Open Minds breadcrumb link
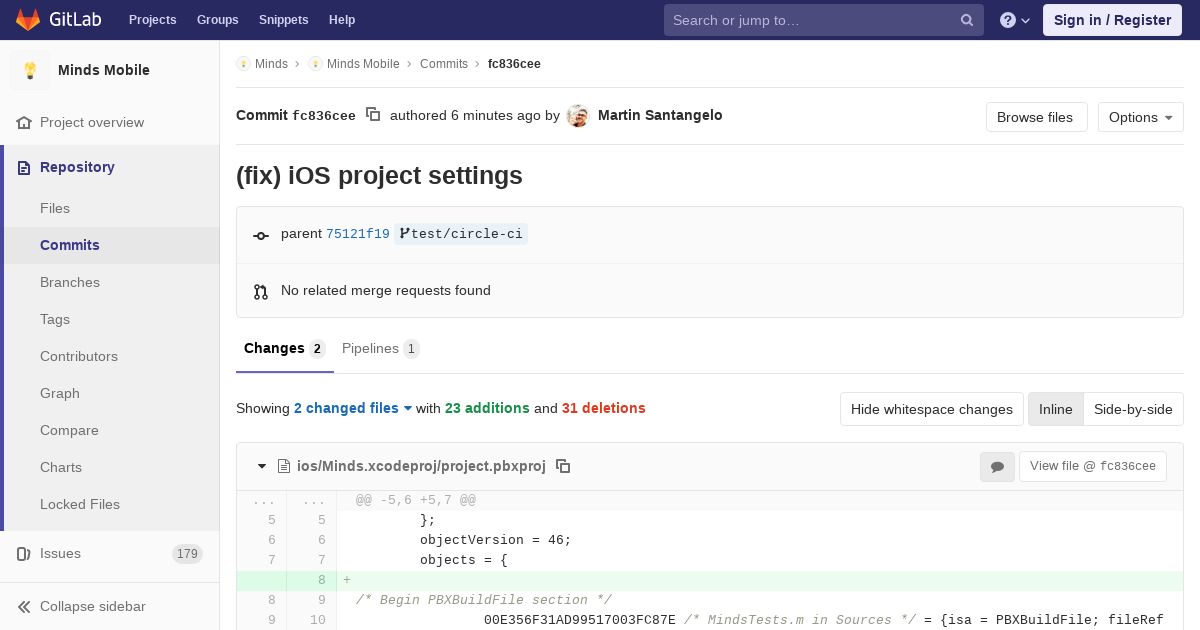Screen dimensions: 1200x630 click(x=271, y=64)
